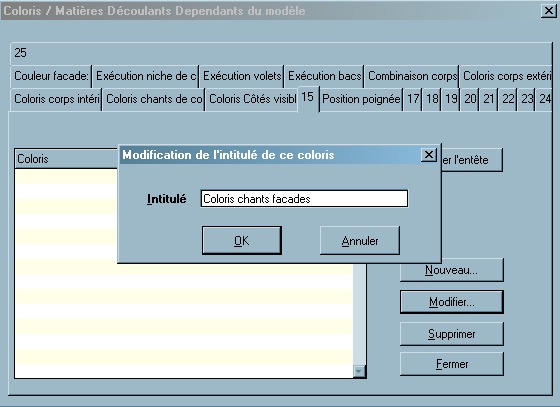Open the Exécution bacs tab

pyautogui.click(x=324, y=76)
